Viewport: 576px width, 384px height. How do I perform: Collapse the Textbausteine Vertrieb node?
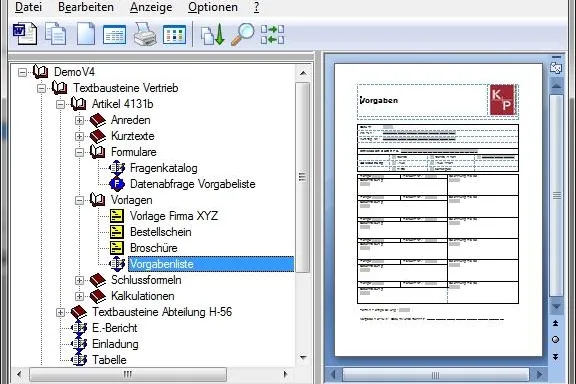click(42, 88)
